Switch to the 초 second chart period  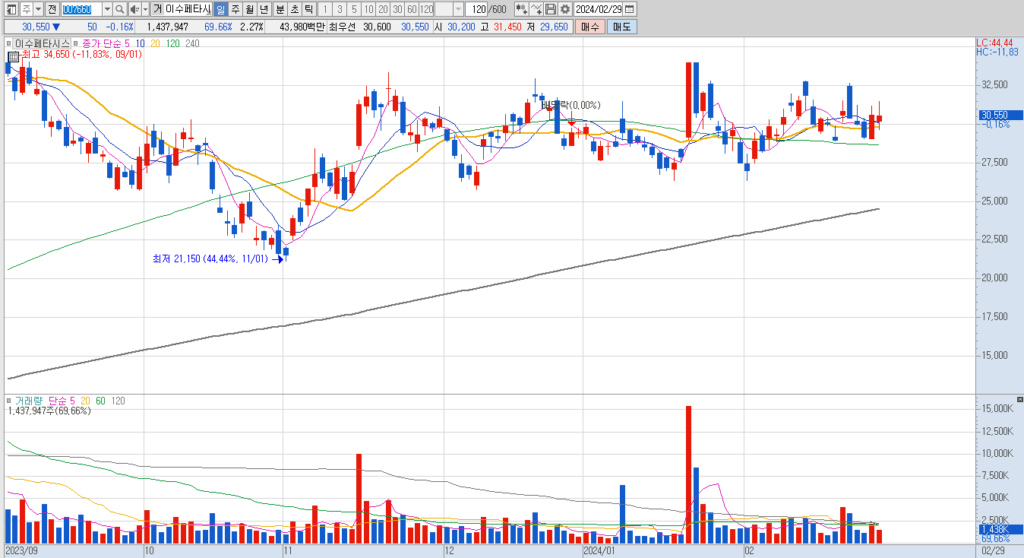(294, 9)
